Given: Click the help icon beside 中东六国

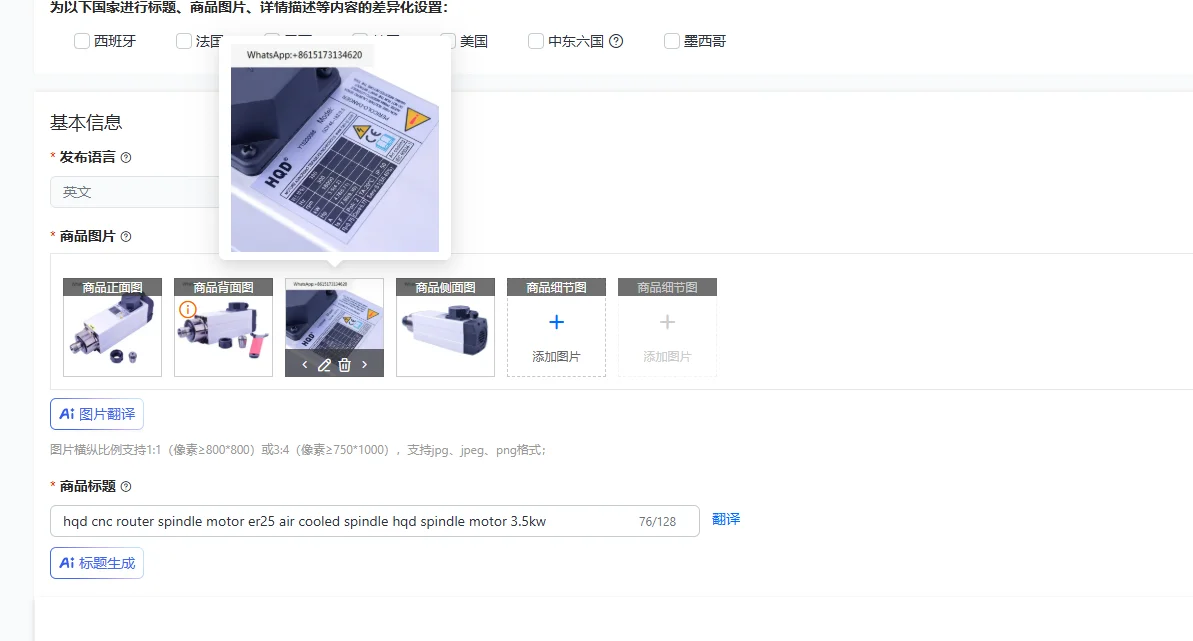Looking at the screenshot, I should coord(616,41).
